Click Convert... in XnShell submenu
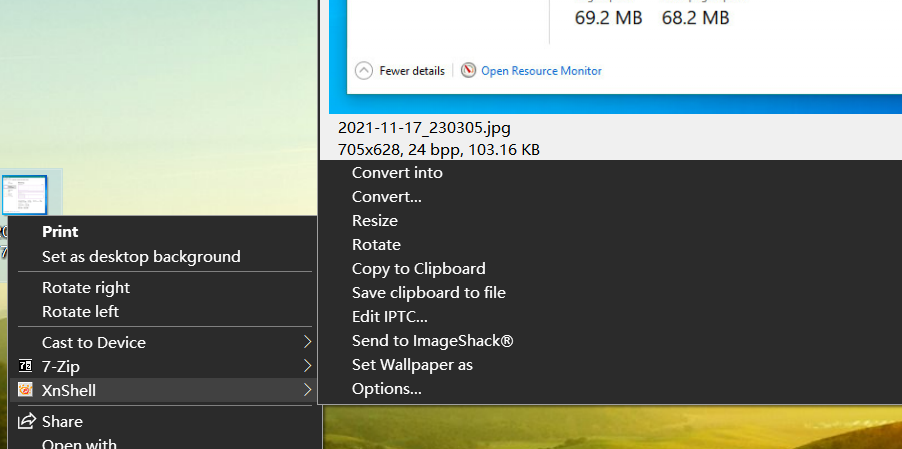The image size is (902, 449). [387, 196]
